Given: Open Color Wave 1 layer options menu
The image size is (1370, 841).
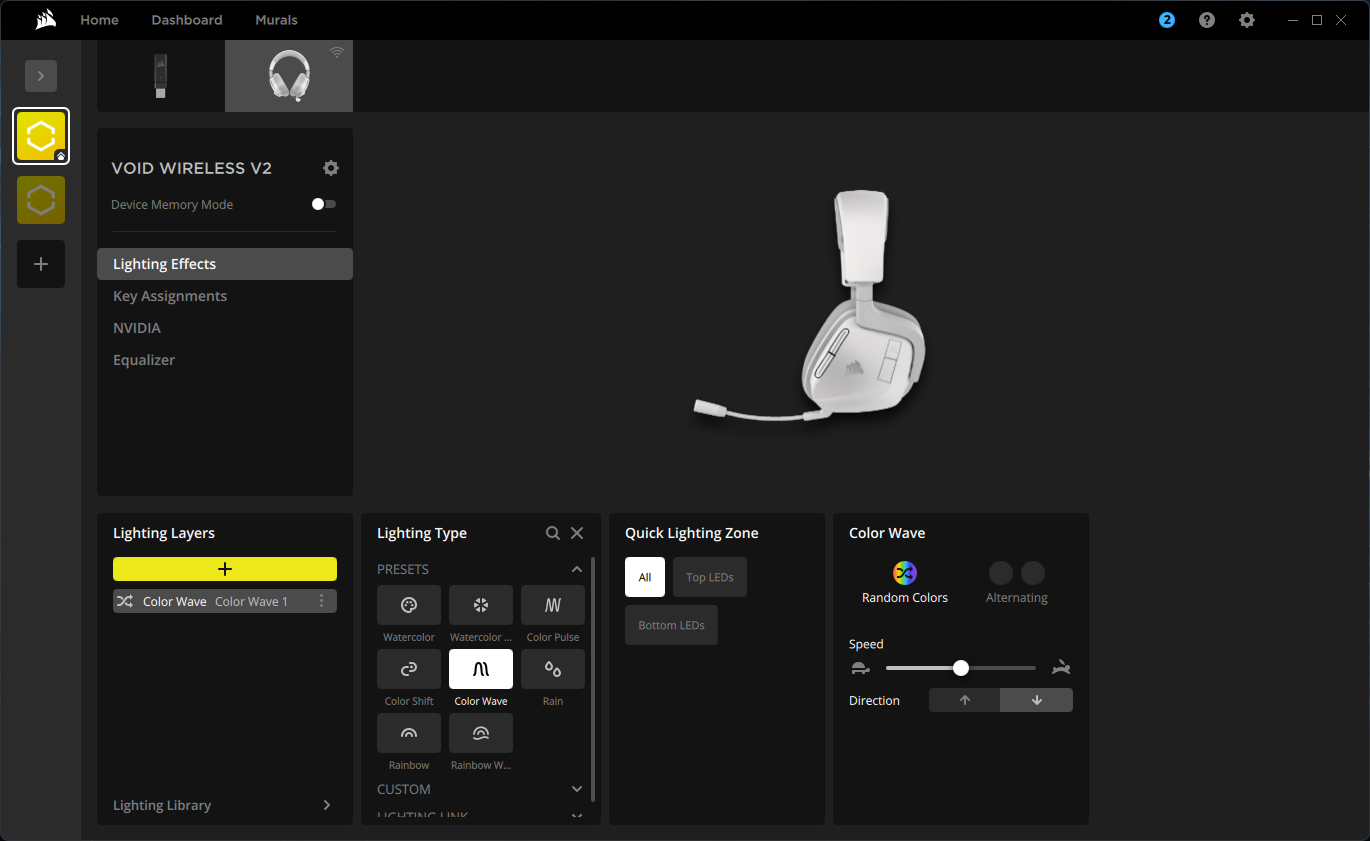Looking at the screenshot, I should click(x=321, y=601).
